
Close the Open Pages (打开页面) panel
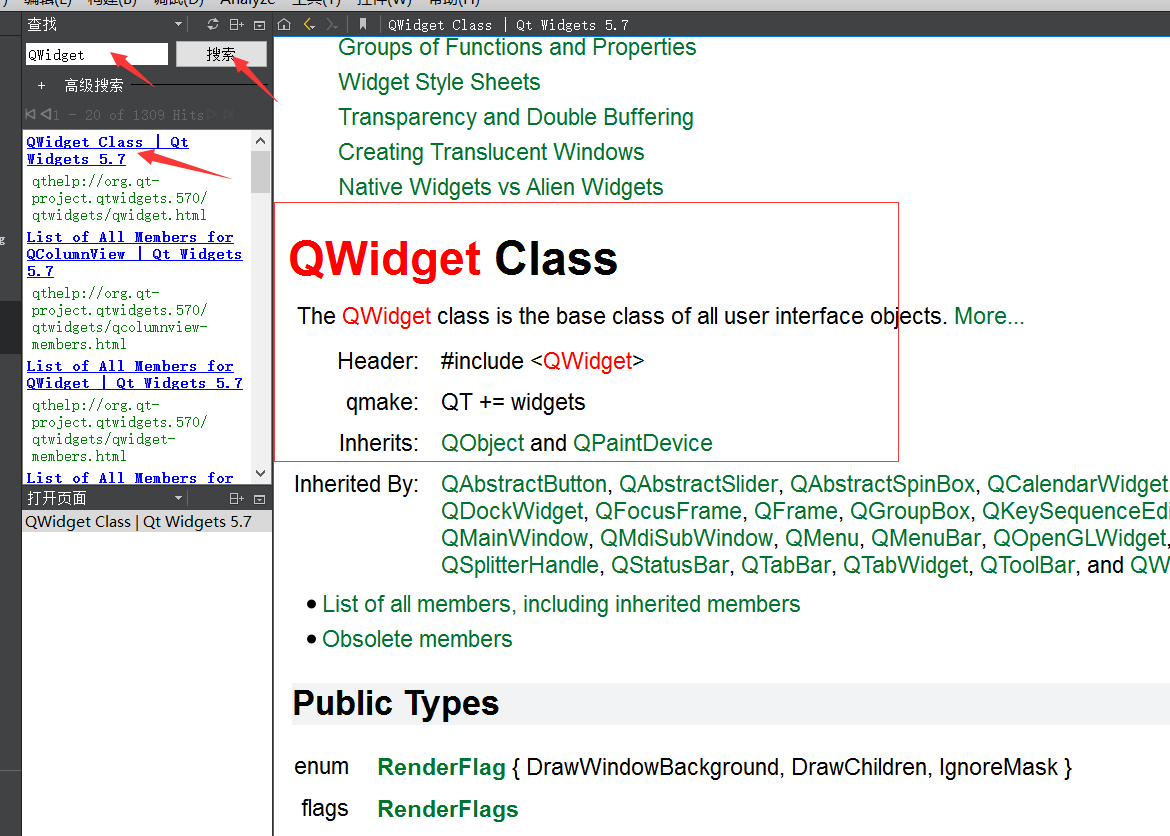tap(260, 498)
